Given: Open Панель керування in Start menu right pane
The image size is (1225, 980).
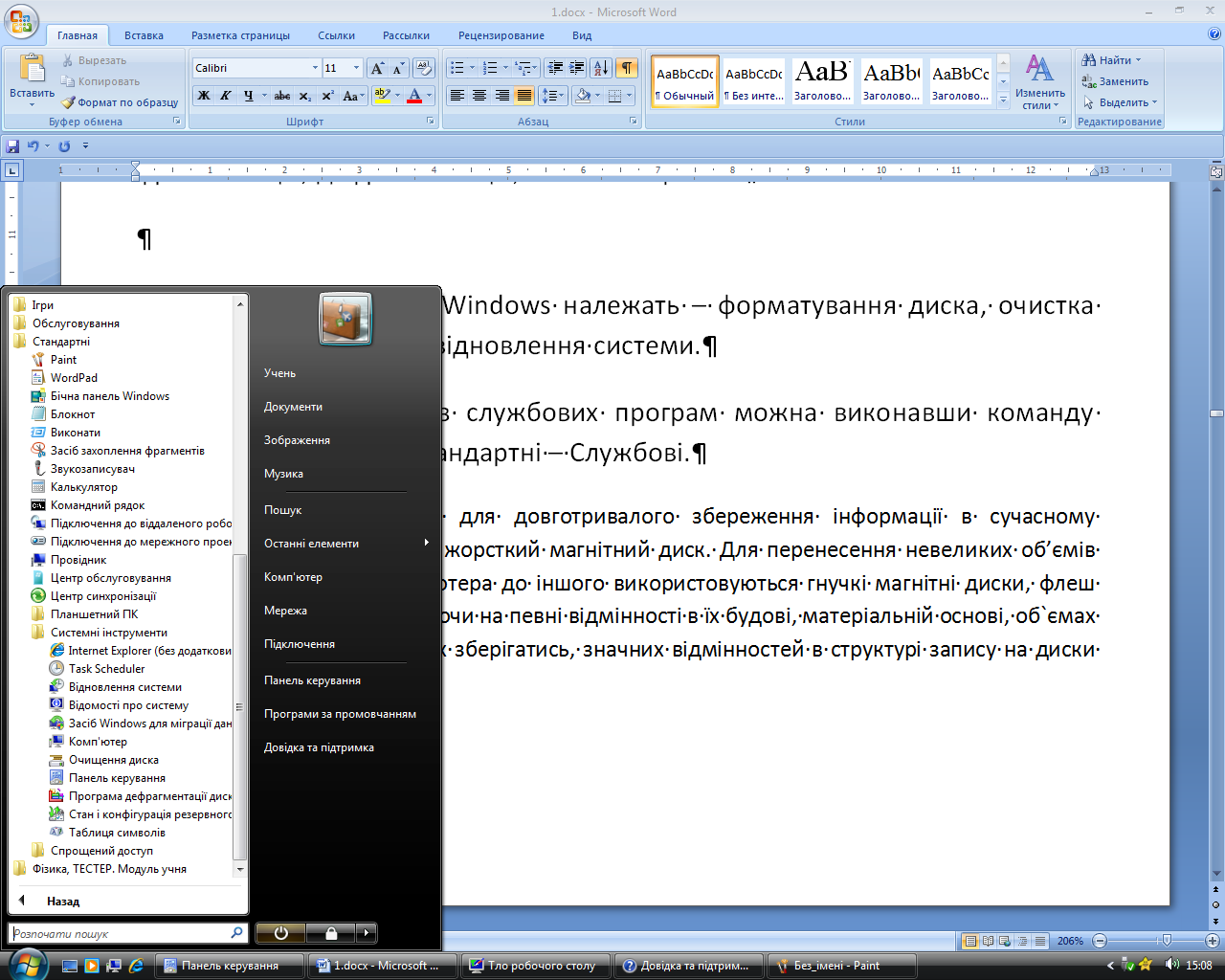Looking at the screenshot, I should pos(312,680).
